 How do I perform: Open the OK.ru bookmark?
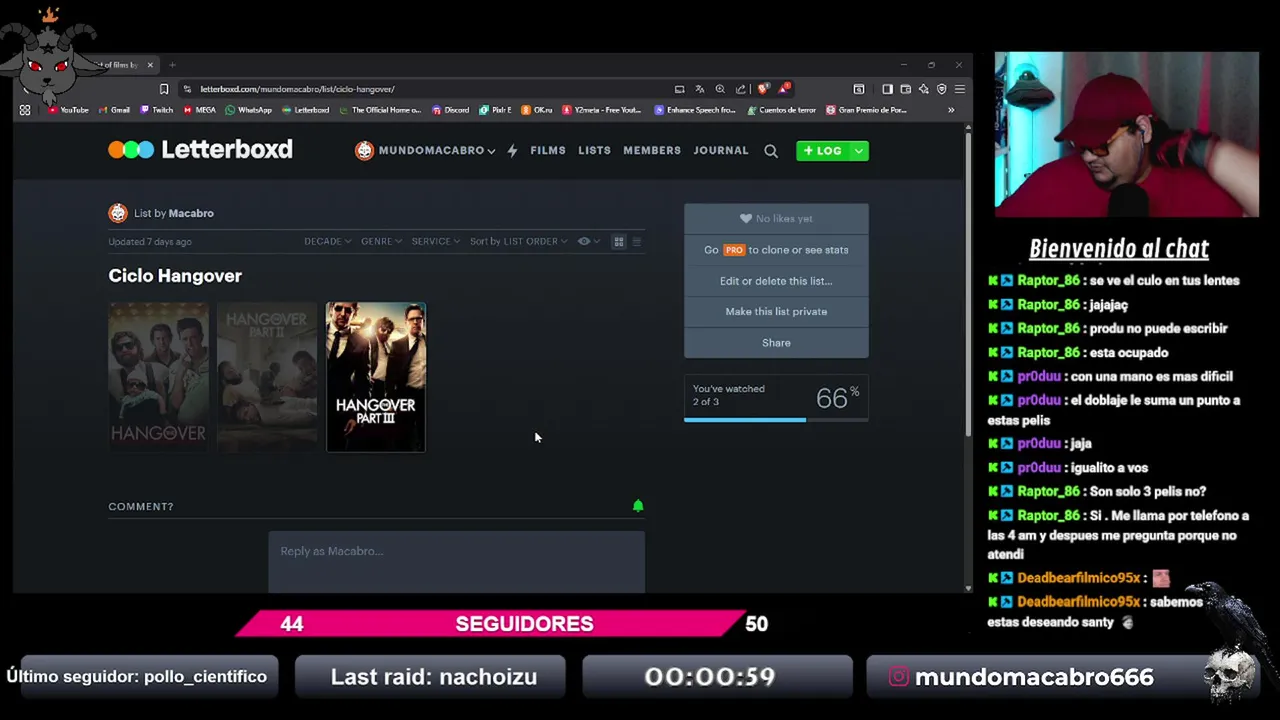(538, 110)
